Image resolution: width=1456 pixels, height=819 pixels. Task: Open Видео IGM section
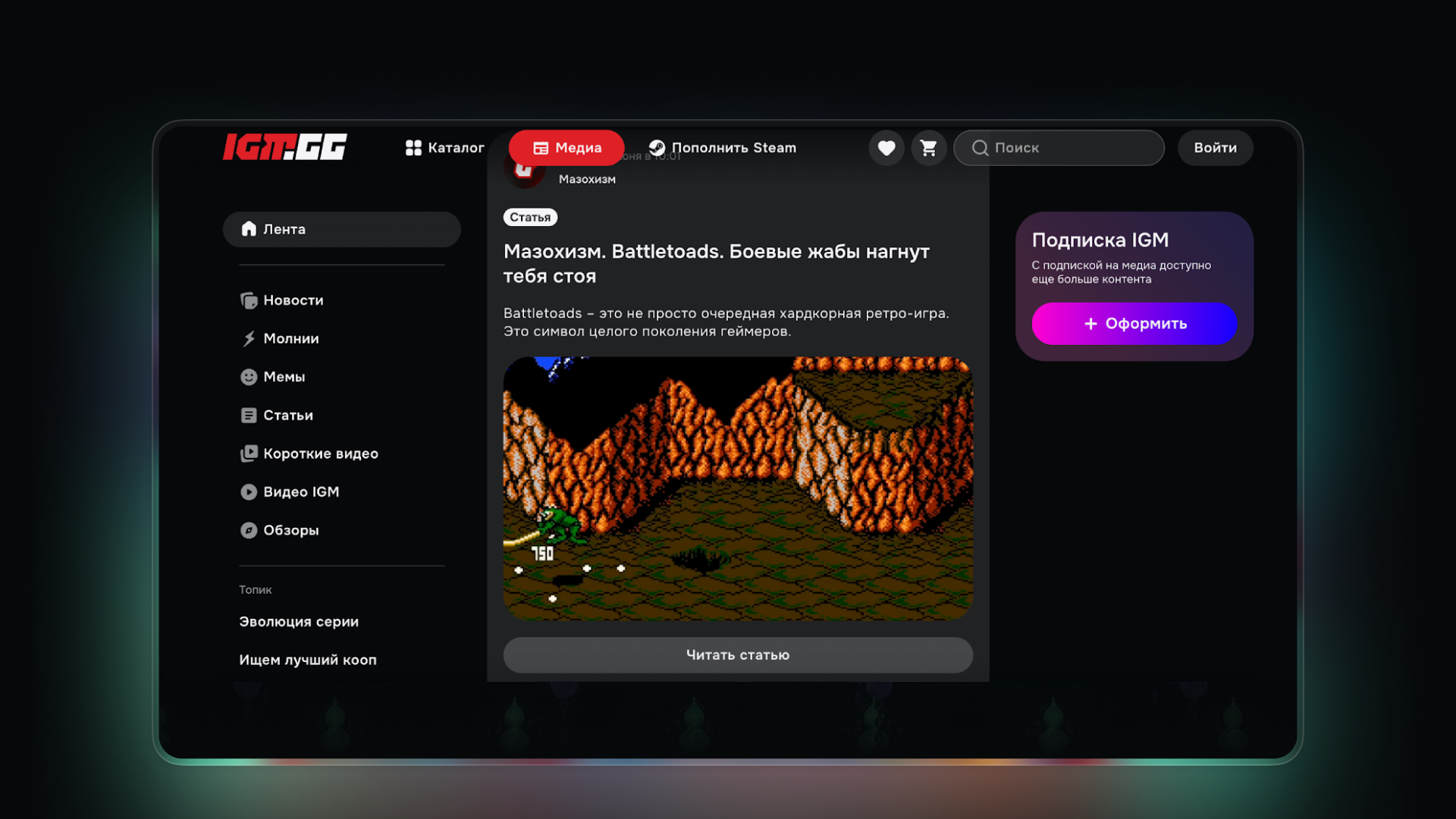coord(300,492)
